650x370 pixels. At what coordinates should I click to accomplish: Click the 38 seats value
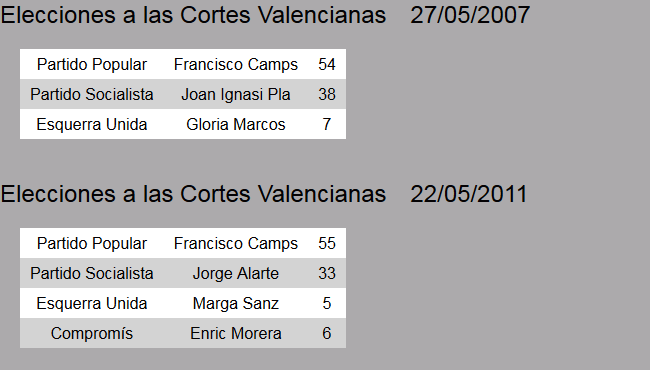[327, 94]
